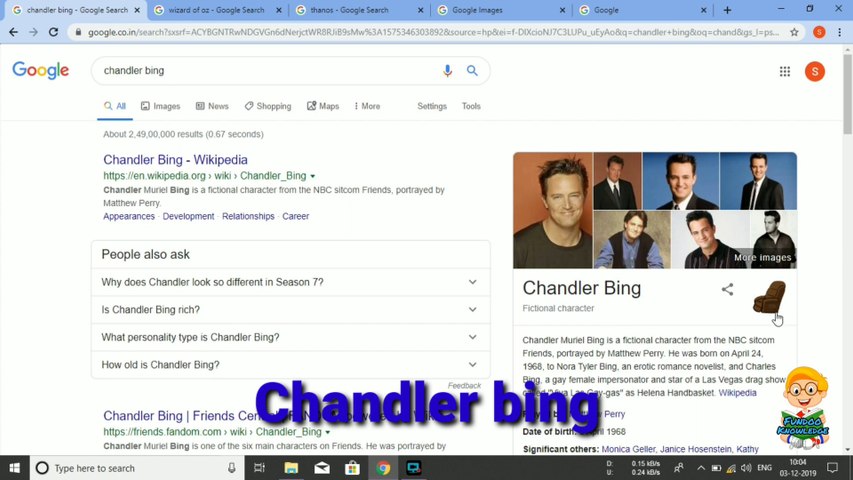853x480 pixels.
Task: Click the blue search magnifier button
Action: pyautogui.click(x=472, y=71)
